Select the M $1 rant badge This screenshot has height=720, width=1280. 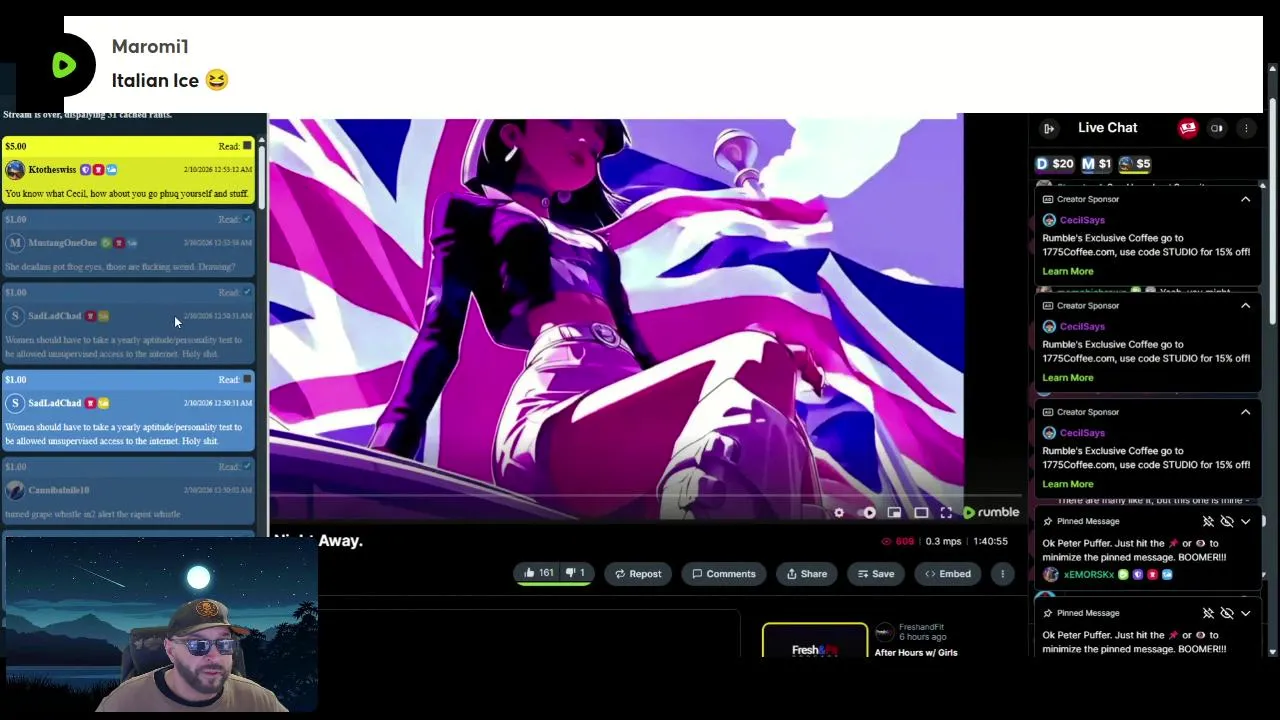pyautogui.click(x=1096, y=164)
